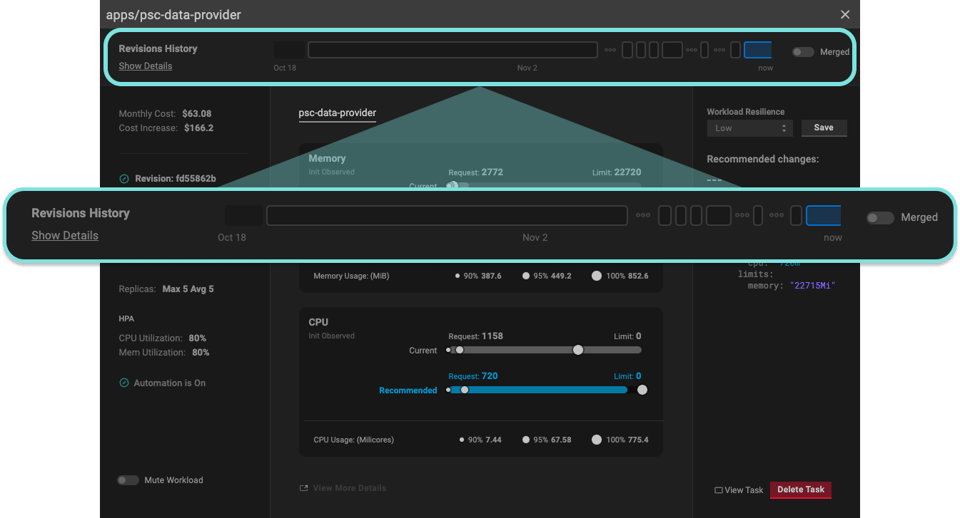
Task: Select the Memory Request 2772 value
Action: pos(492,172)
